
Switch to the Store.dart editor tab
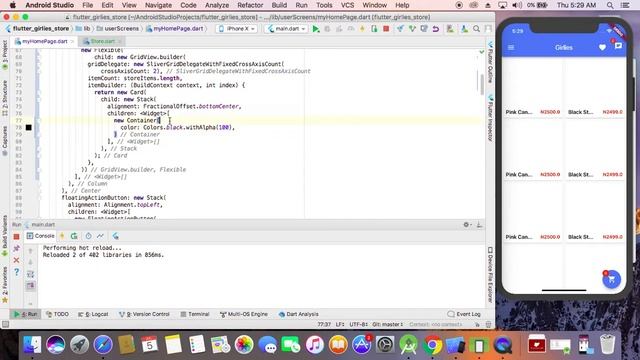pos(102,41)
